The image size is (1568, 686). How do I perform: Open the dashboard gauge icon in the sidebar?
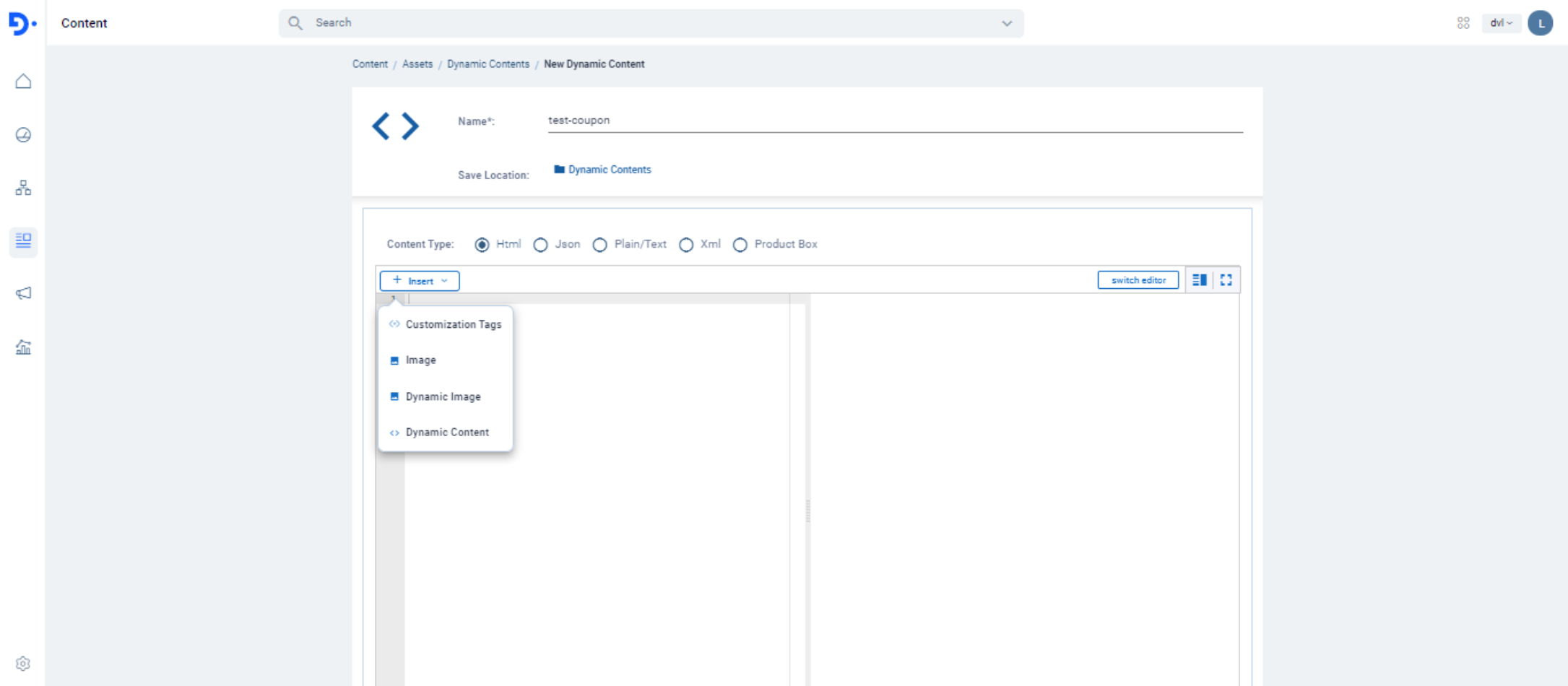point(23,135)
